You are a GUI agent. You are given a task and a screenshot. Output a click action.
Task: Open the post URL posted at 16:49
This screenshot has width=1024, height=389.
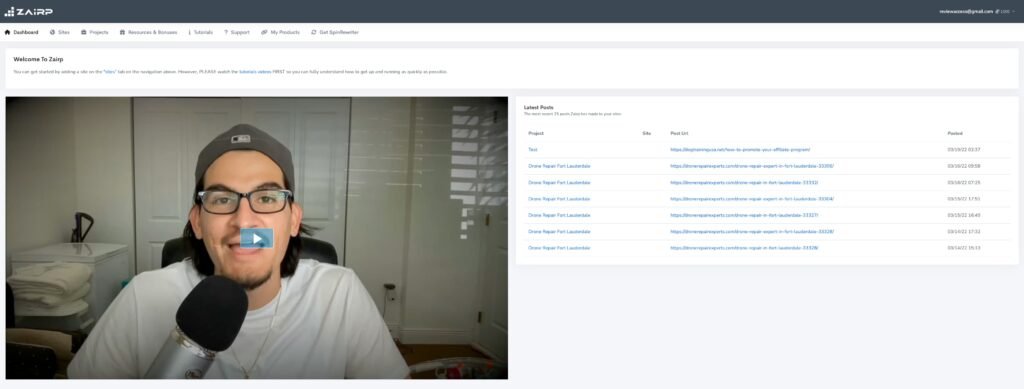click(x=744, y=215)
